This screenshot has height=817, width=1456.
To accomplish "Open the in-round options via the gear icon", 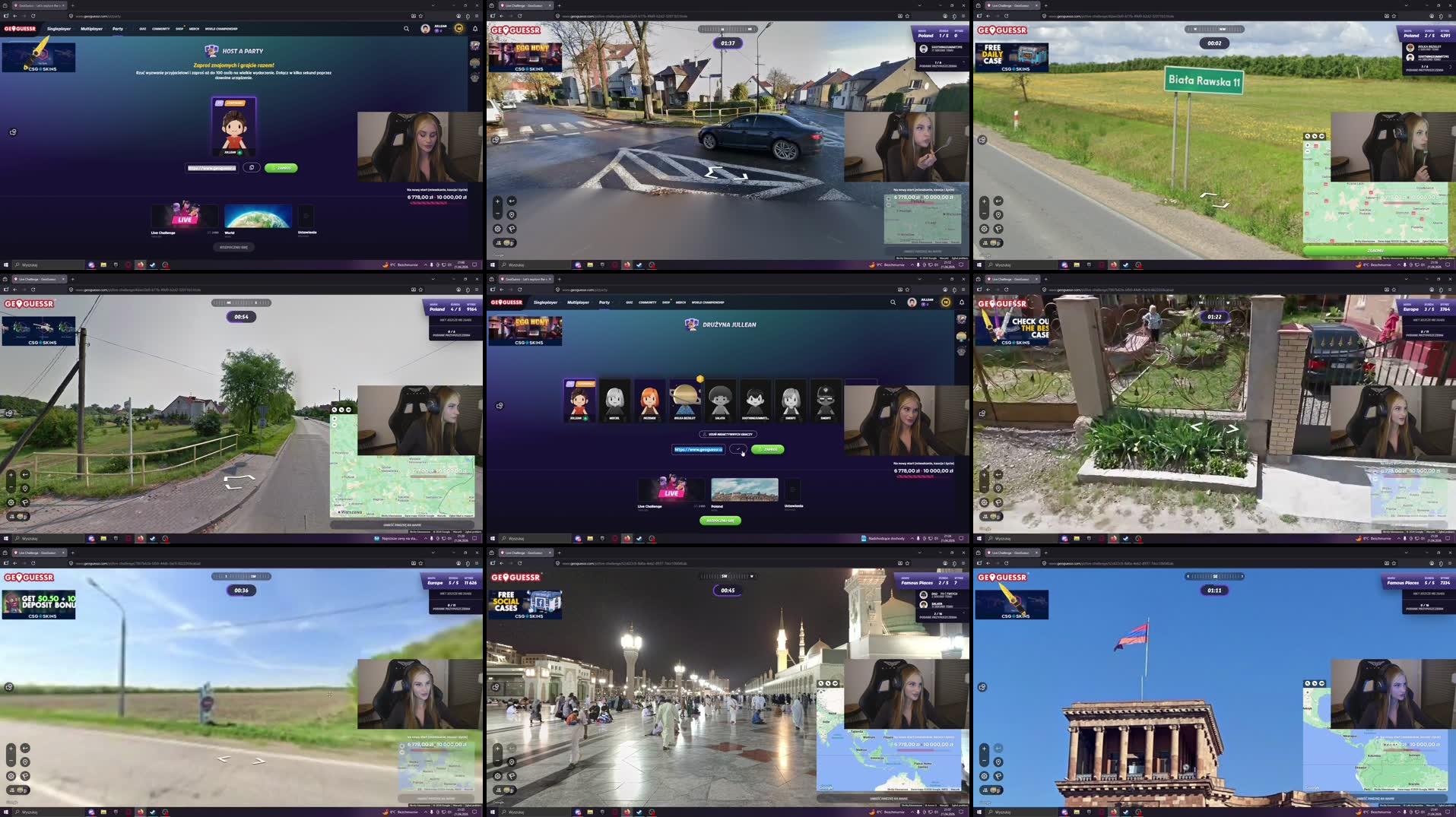I will pos(497,229).
